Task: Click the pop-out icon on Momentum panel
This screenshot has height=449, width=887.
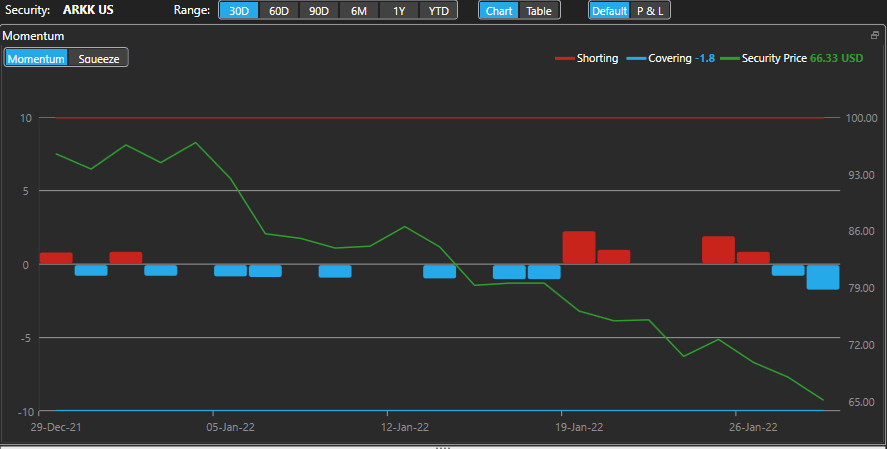Action: (875, 35)
